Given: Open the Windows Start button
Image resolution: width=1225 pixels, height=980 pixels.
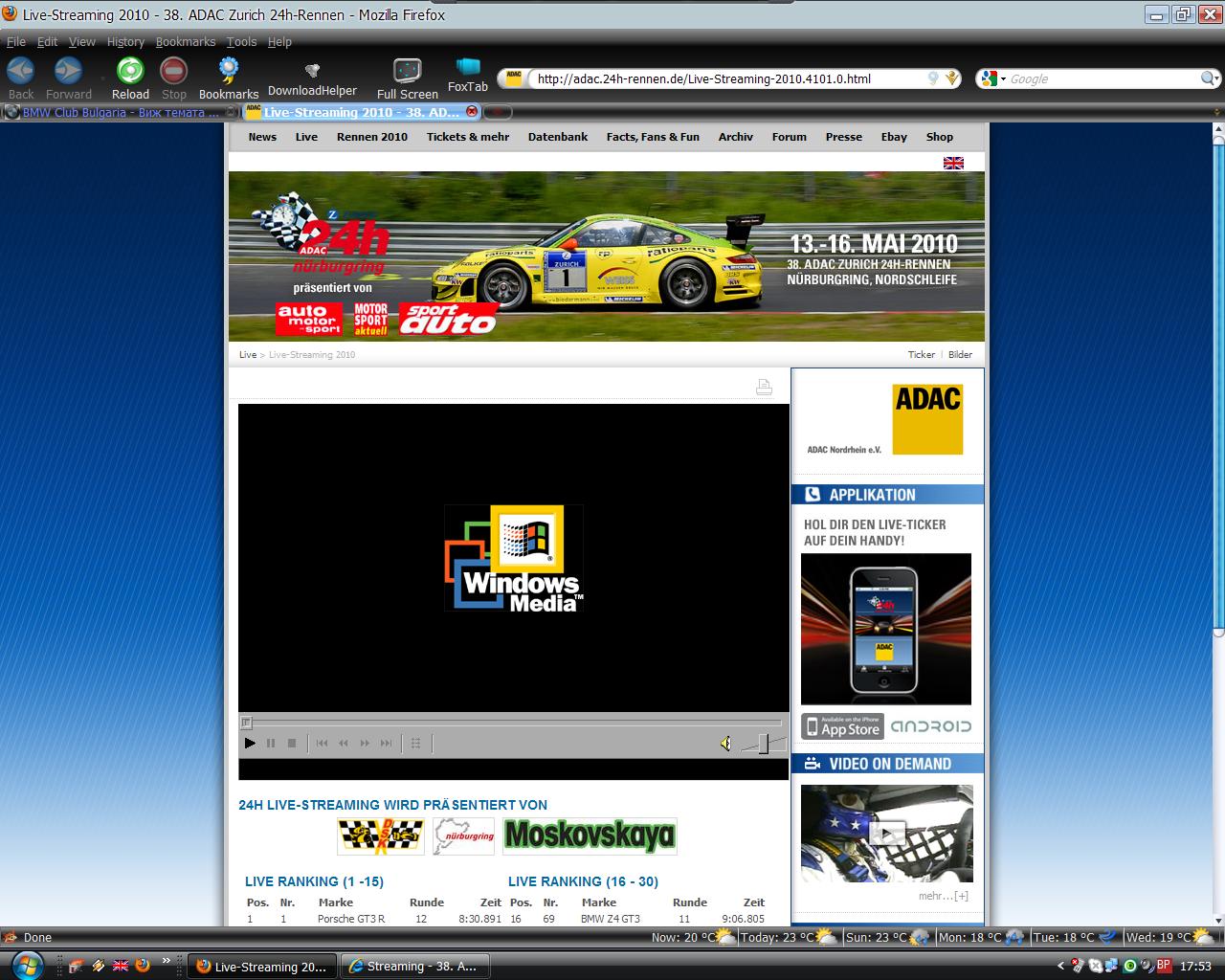Looking at the screenshot, I should [x=26, y=965].
